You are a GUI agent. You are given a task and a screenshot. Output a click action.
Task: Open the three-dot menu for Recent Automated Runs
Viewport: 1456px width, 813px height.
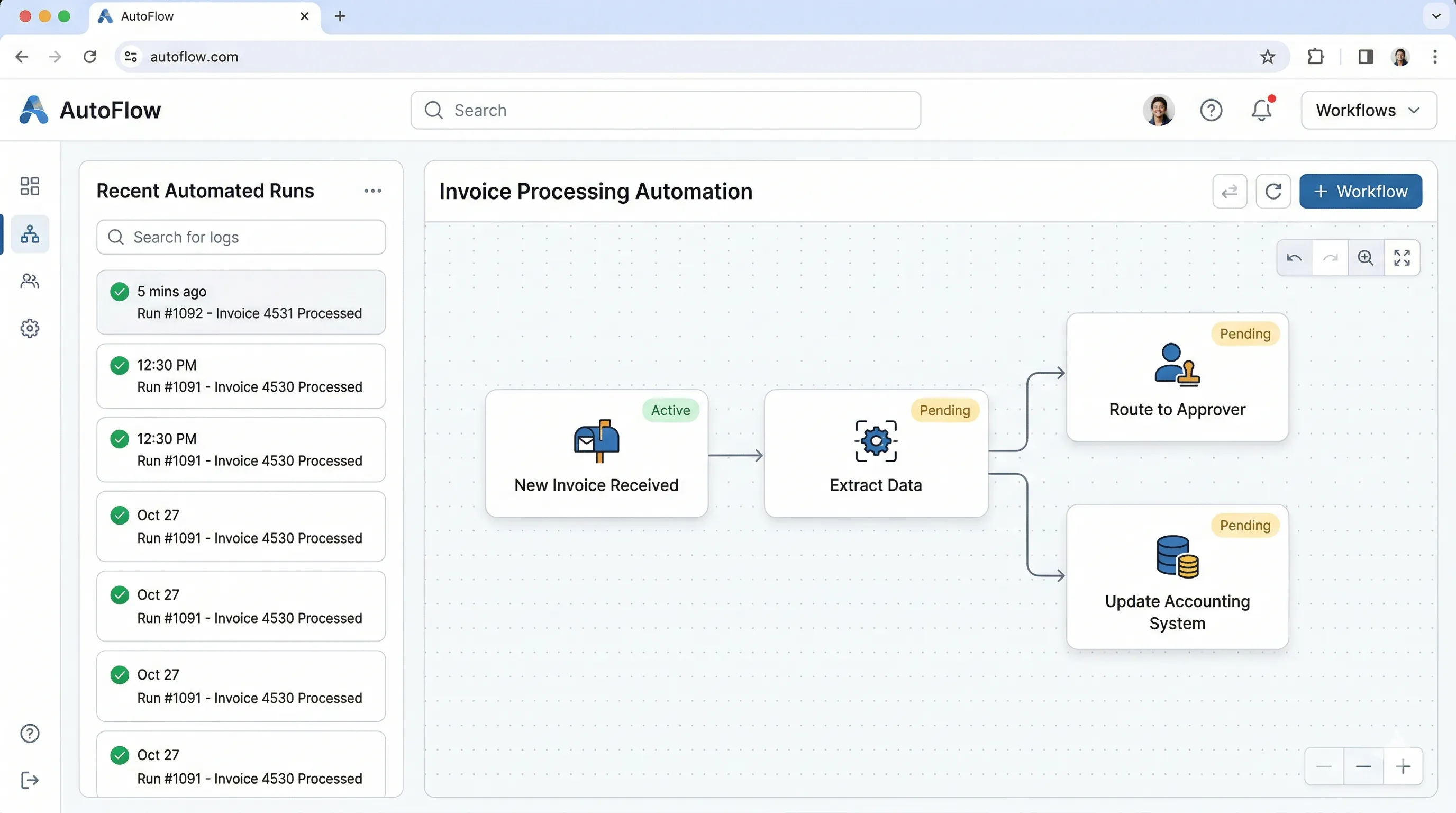click(x=372, y=191)
